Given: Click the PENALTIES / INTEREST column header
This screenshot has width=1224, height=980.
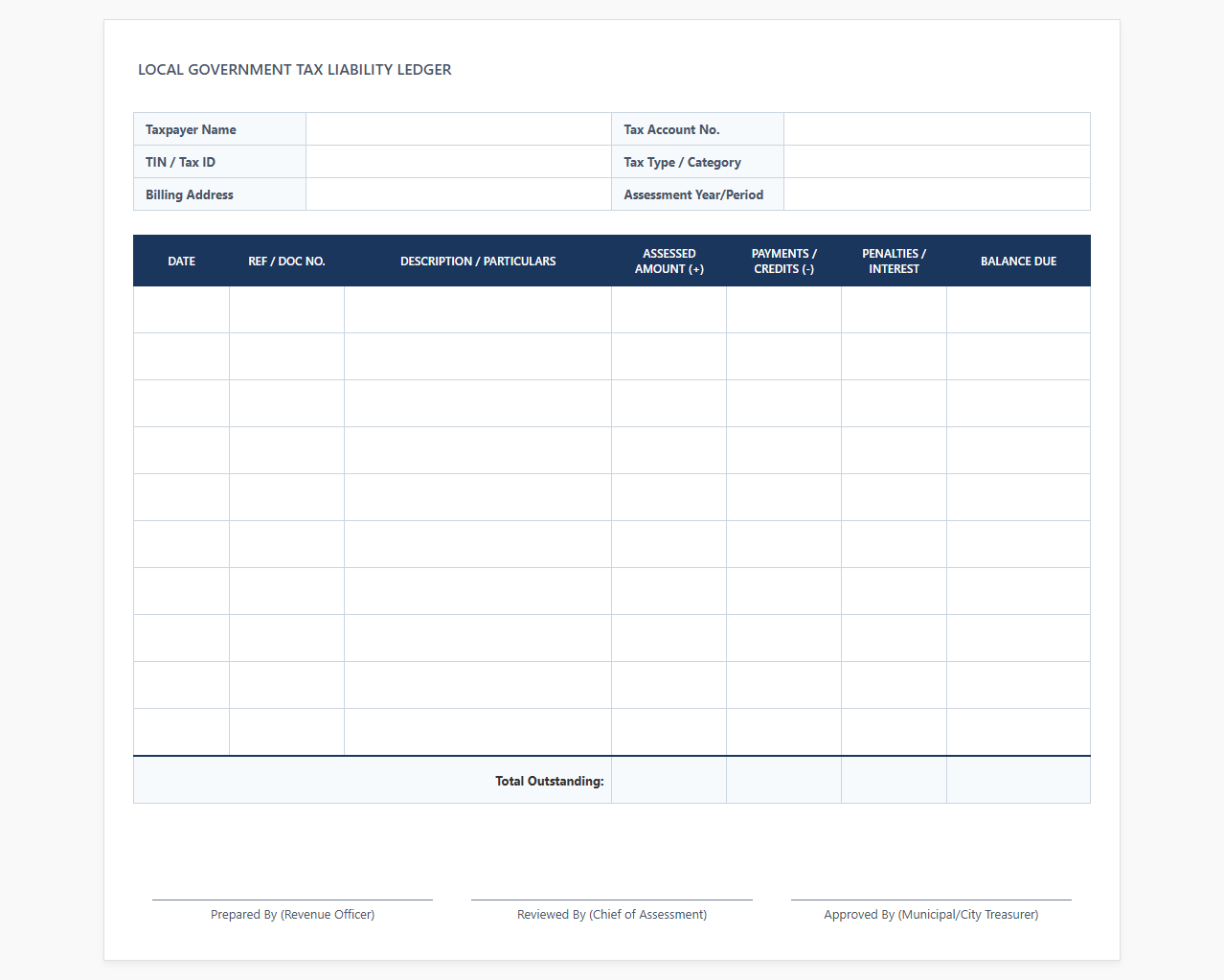Looking at the screenshot, I should 895,261.
